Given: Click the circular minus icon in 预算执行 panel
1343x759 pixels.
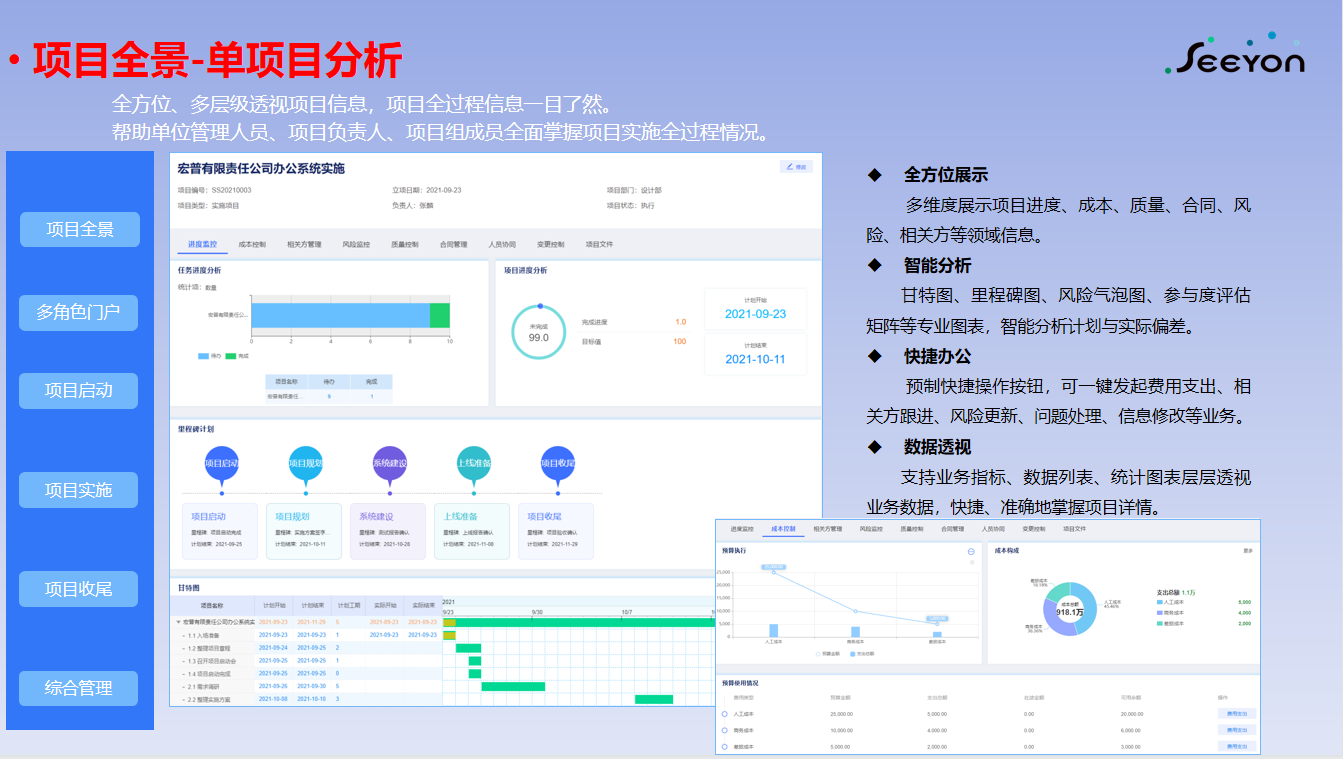Looking at the screenshot, I should coord(971,551).
